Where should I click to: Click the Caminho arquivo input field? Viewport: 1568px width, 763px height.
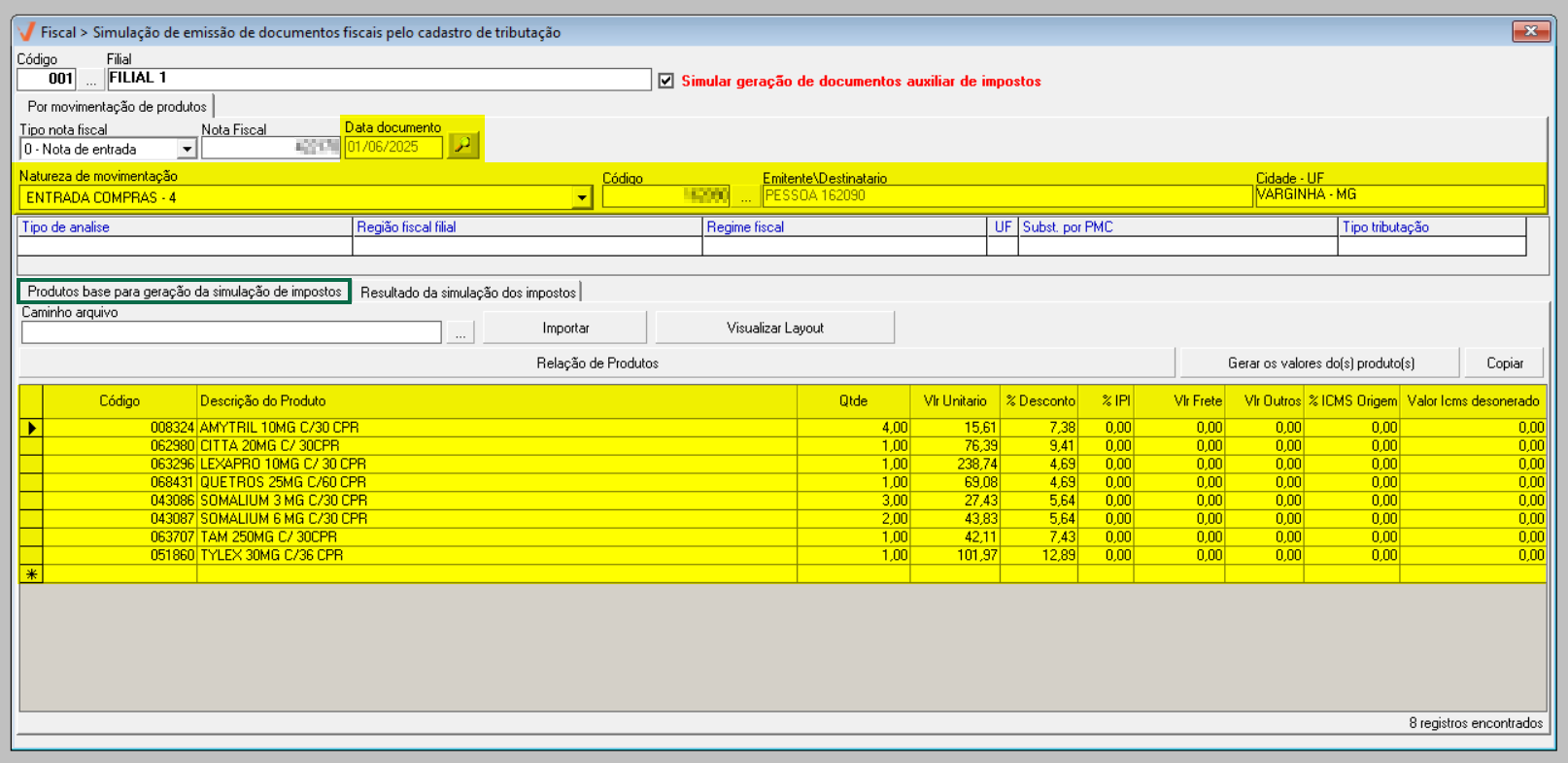(x=231, y=332)
